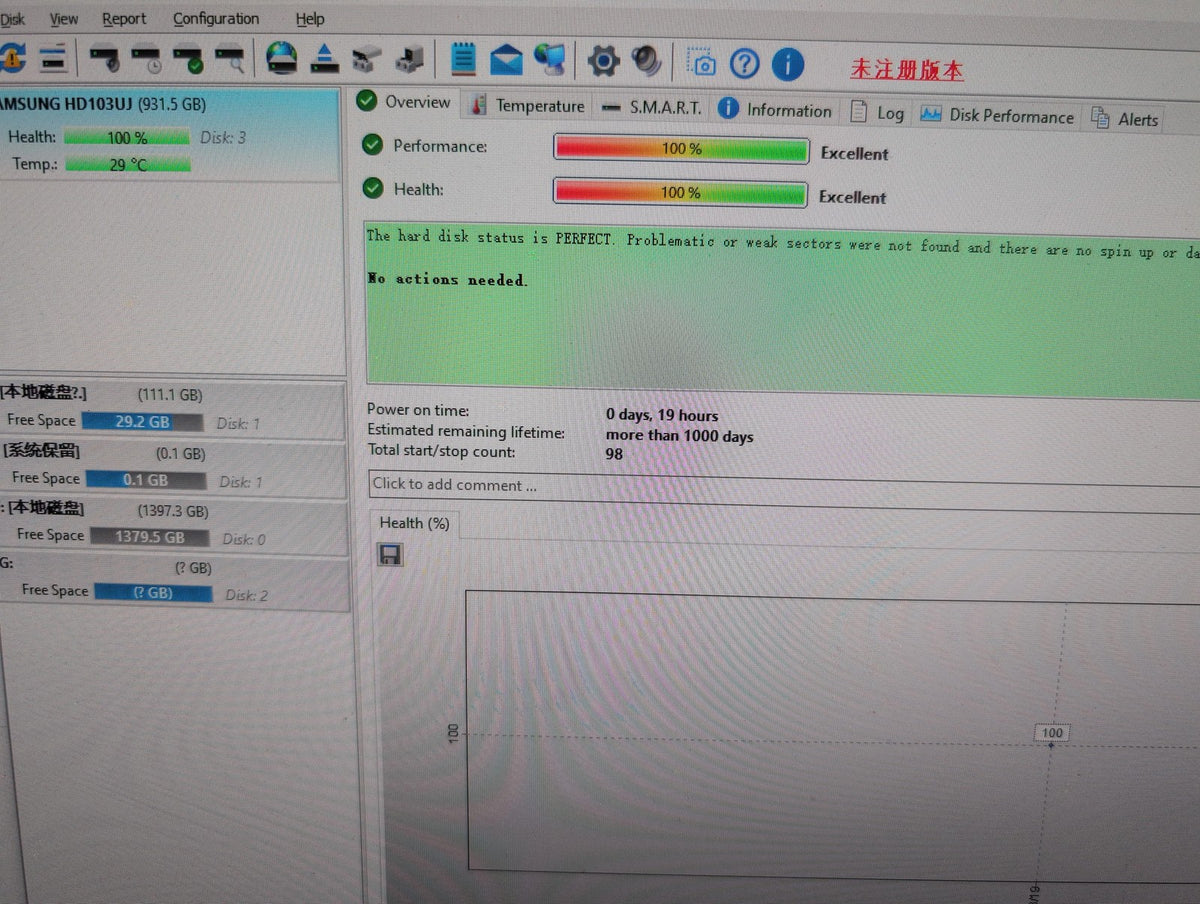Click the blue info about icon
Image resolution: width=1200 pixels, height=904 pixels.
coord(788,65)
